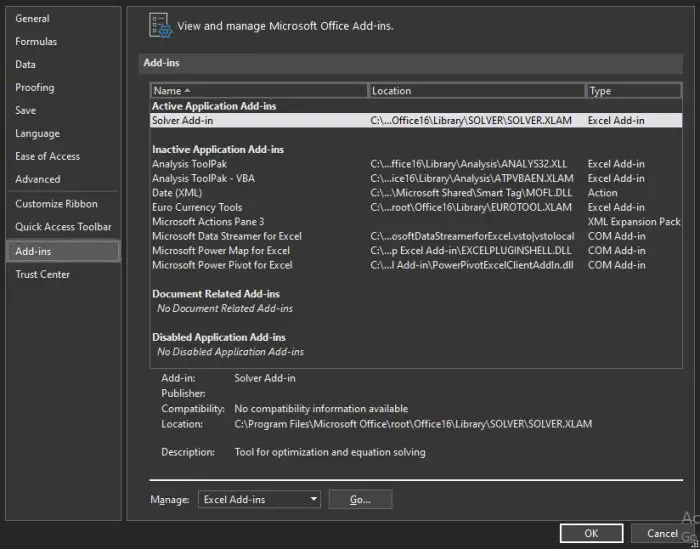Click the Go... button
Image resolution: width=700 pixels, height=549 pixels.
point(360,499)
